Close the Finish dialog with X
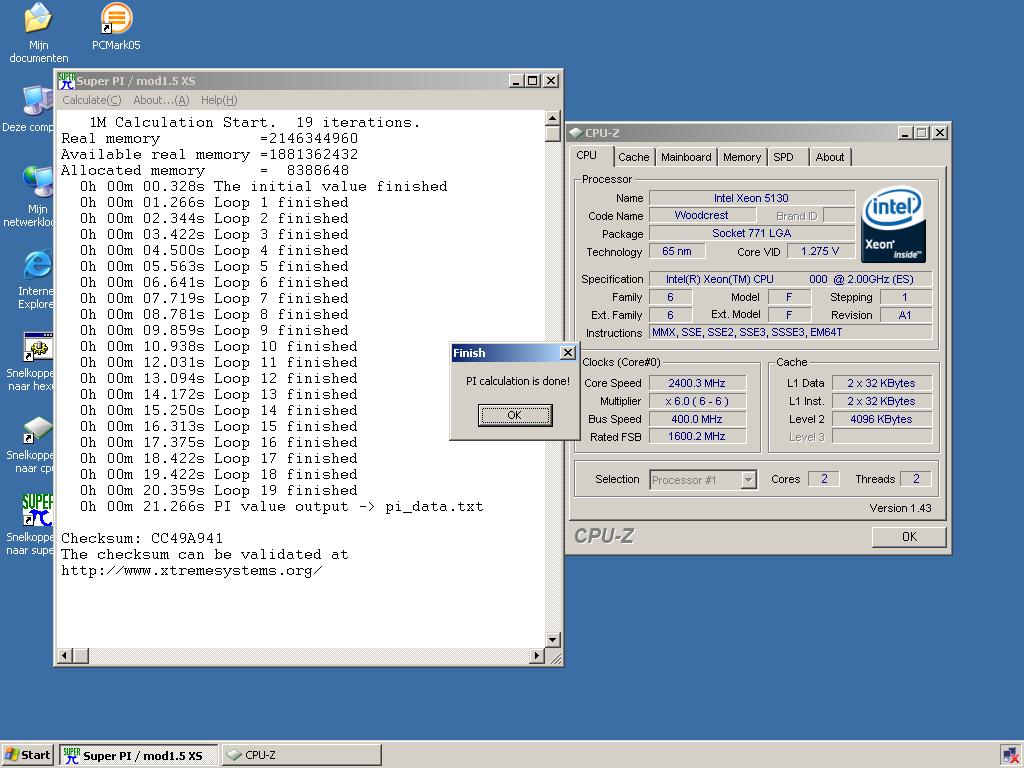Screen dimensions: 1024x768 click(568, 353)
